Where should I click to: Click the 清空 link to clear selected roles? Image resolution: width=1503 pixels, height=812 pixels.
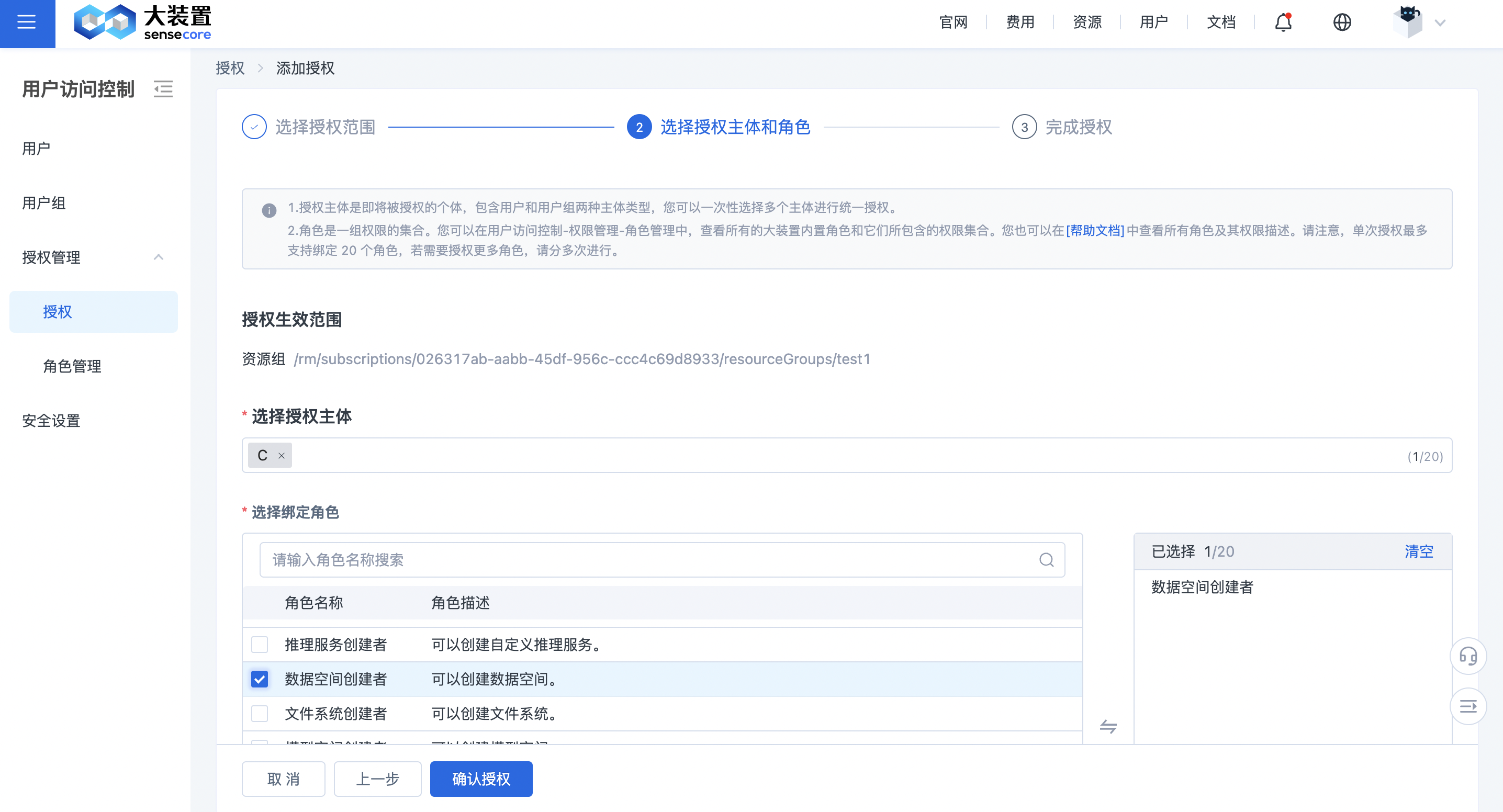(1419, 551)
